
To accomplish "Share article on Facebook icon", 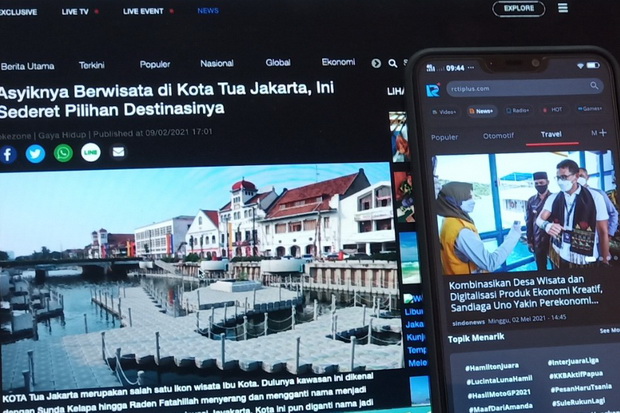I will click(x=8, y=154).
